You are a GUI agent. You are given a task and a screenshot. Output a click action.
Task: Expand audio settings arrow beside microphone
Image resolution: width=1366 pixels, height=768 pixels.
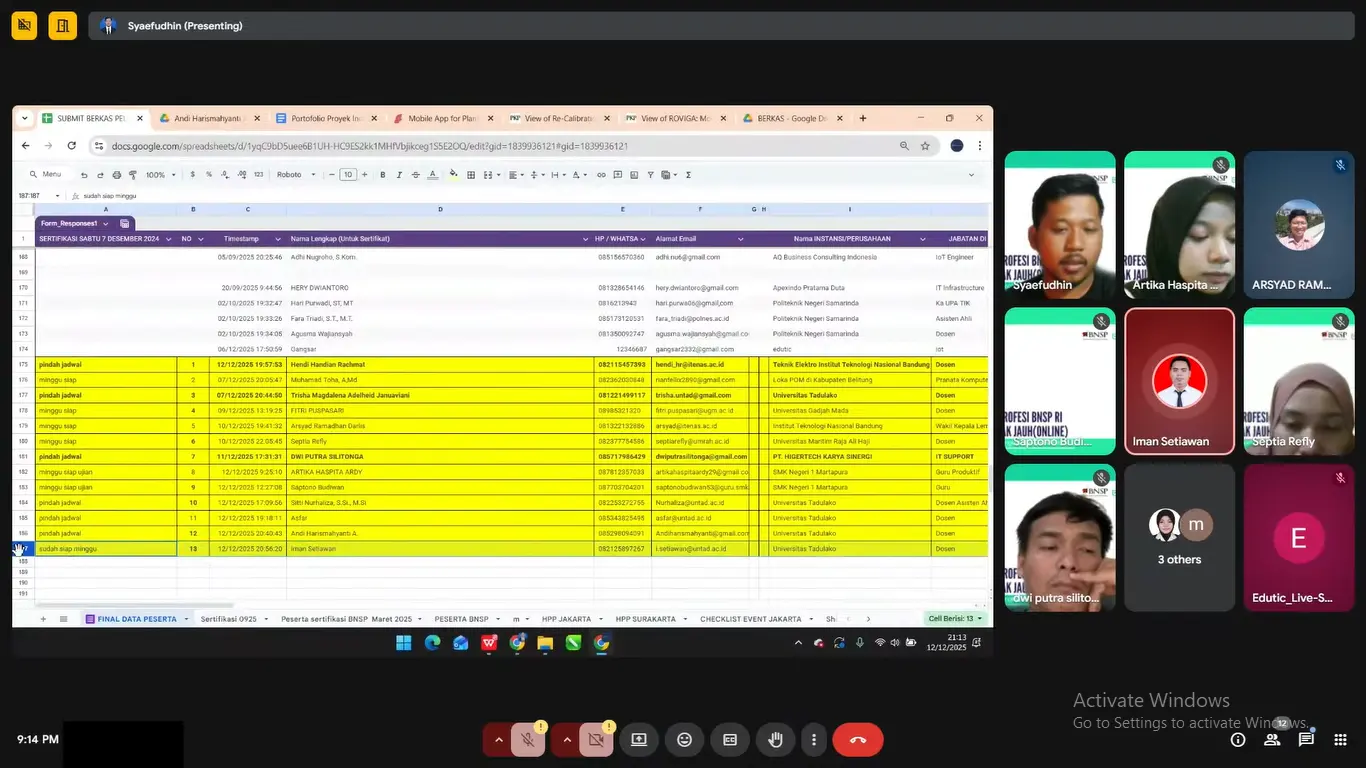[498, 740]
